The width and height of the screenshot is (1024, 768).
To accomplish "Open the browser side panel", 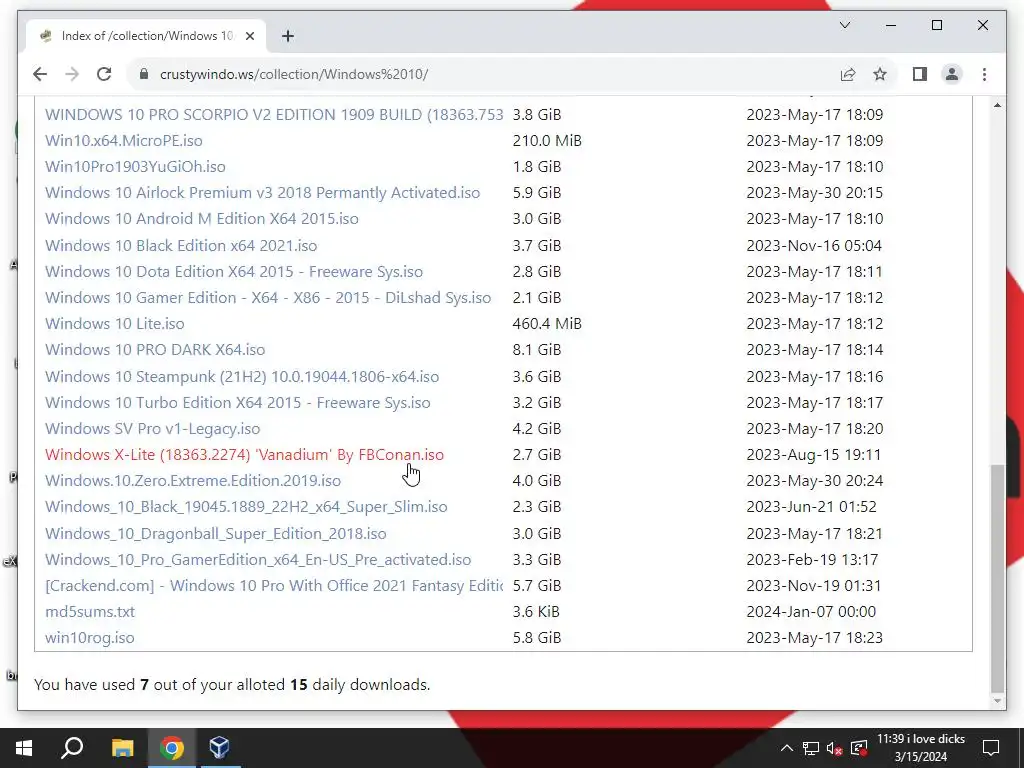I will click(920, 74).
